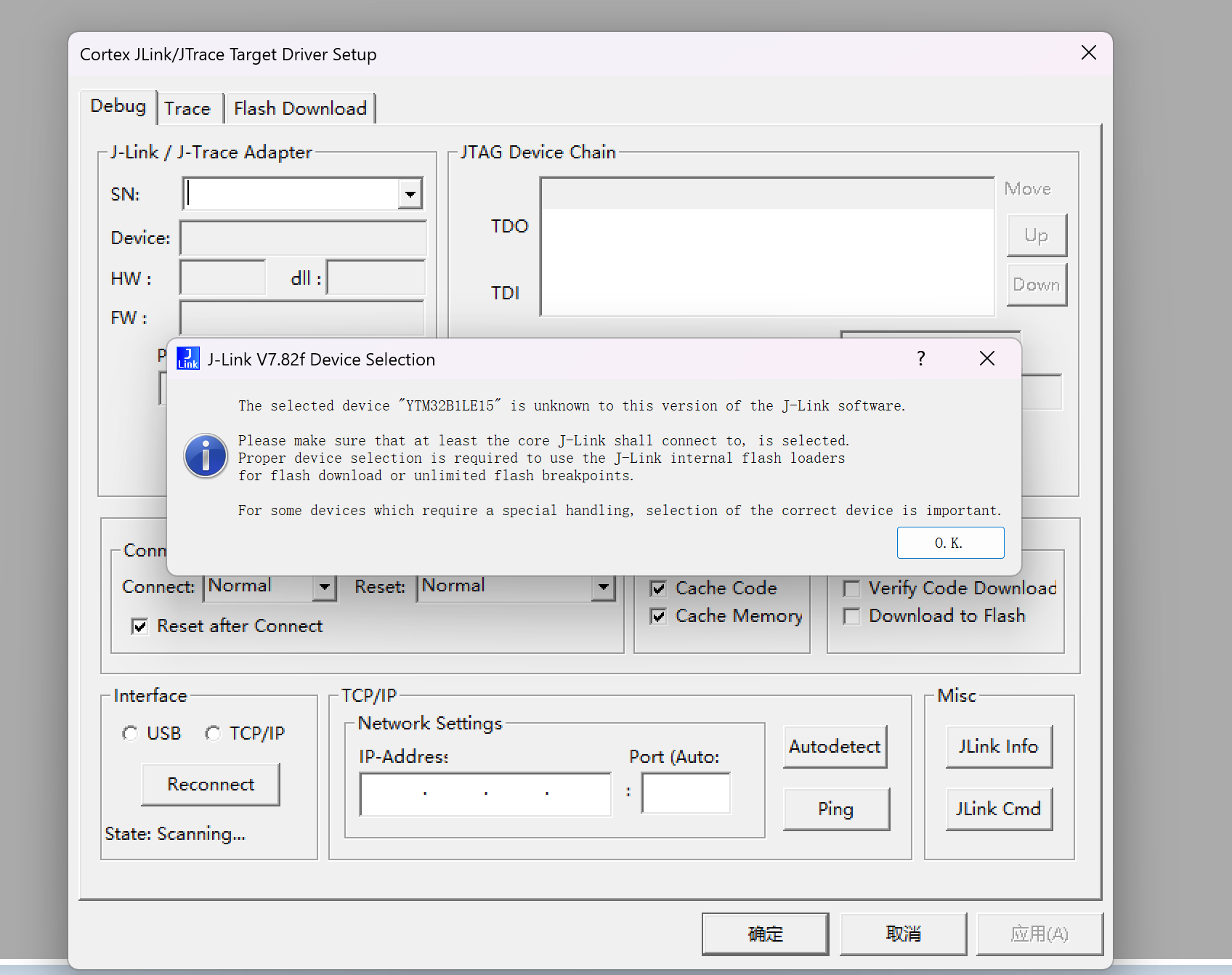Click the dll version field

[376, 278]
